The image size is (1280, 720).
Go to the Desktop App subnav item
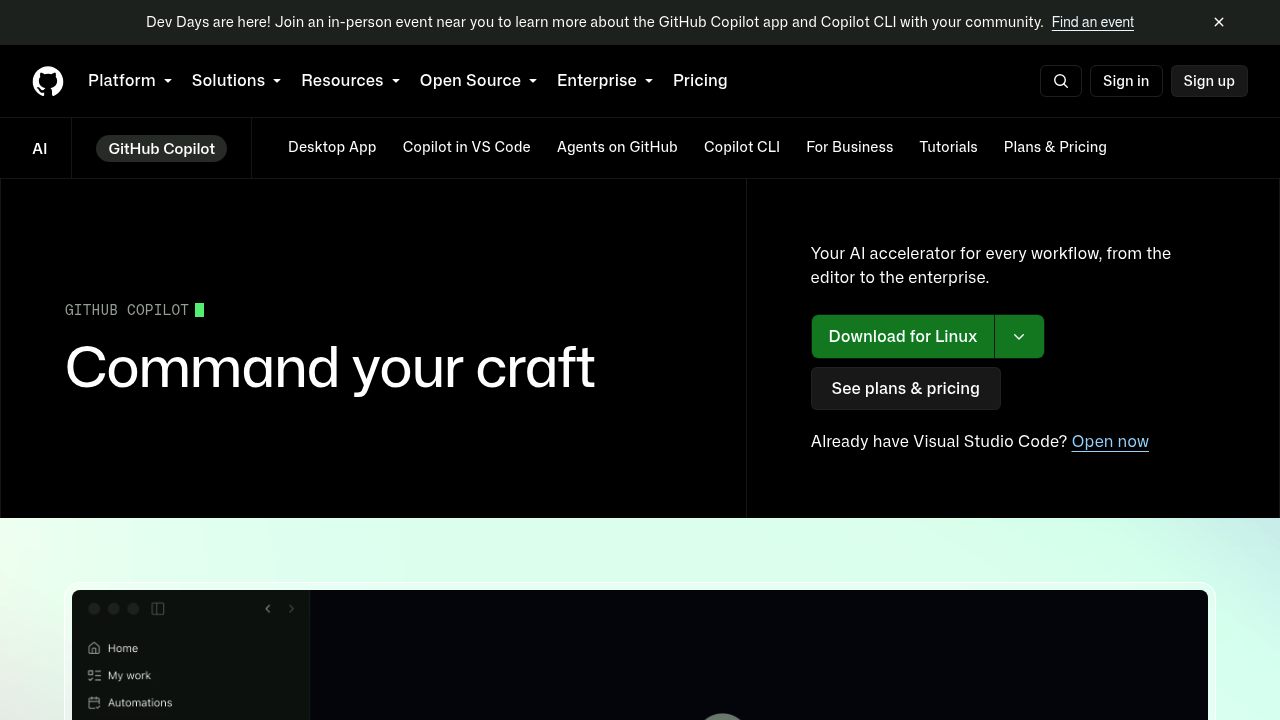[x=332, y=147]
